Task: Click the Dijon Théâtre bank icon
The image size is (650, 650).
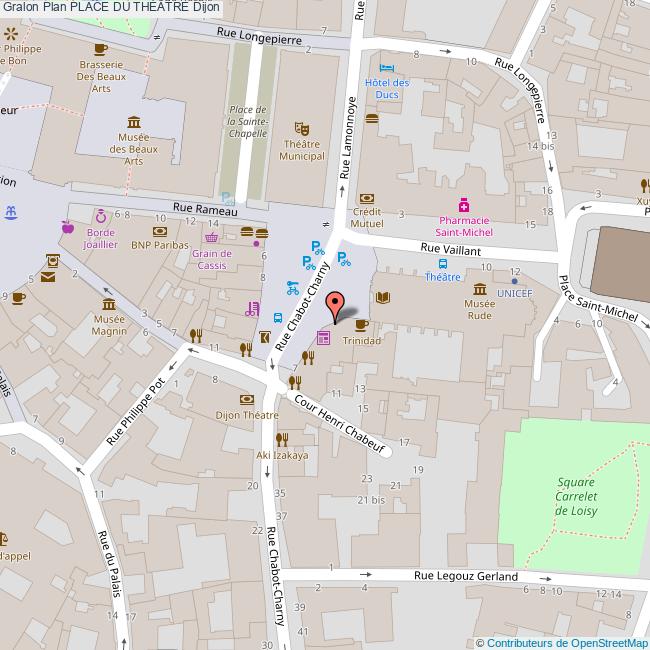Action: coord(246,399)
